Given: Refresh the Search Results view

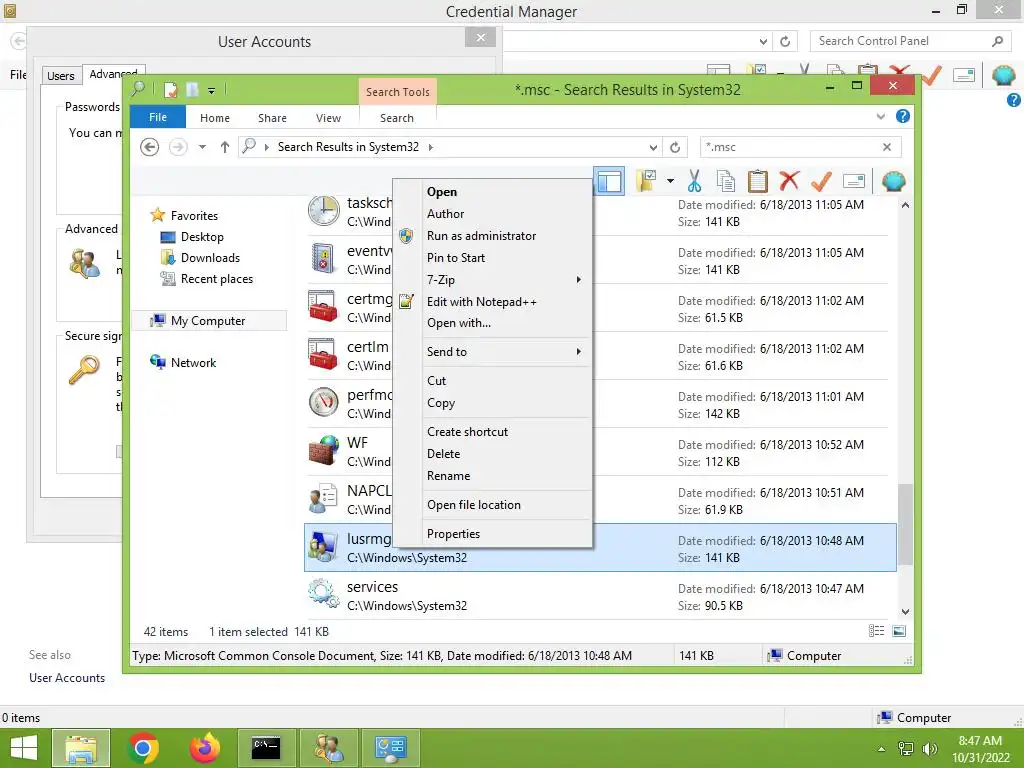Looking at the screenshot, I should click(675, 147).
